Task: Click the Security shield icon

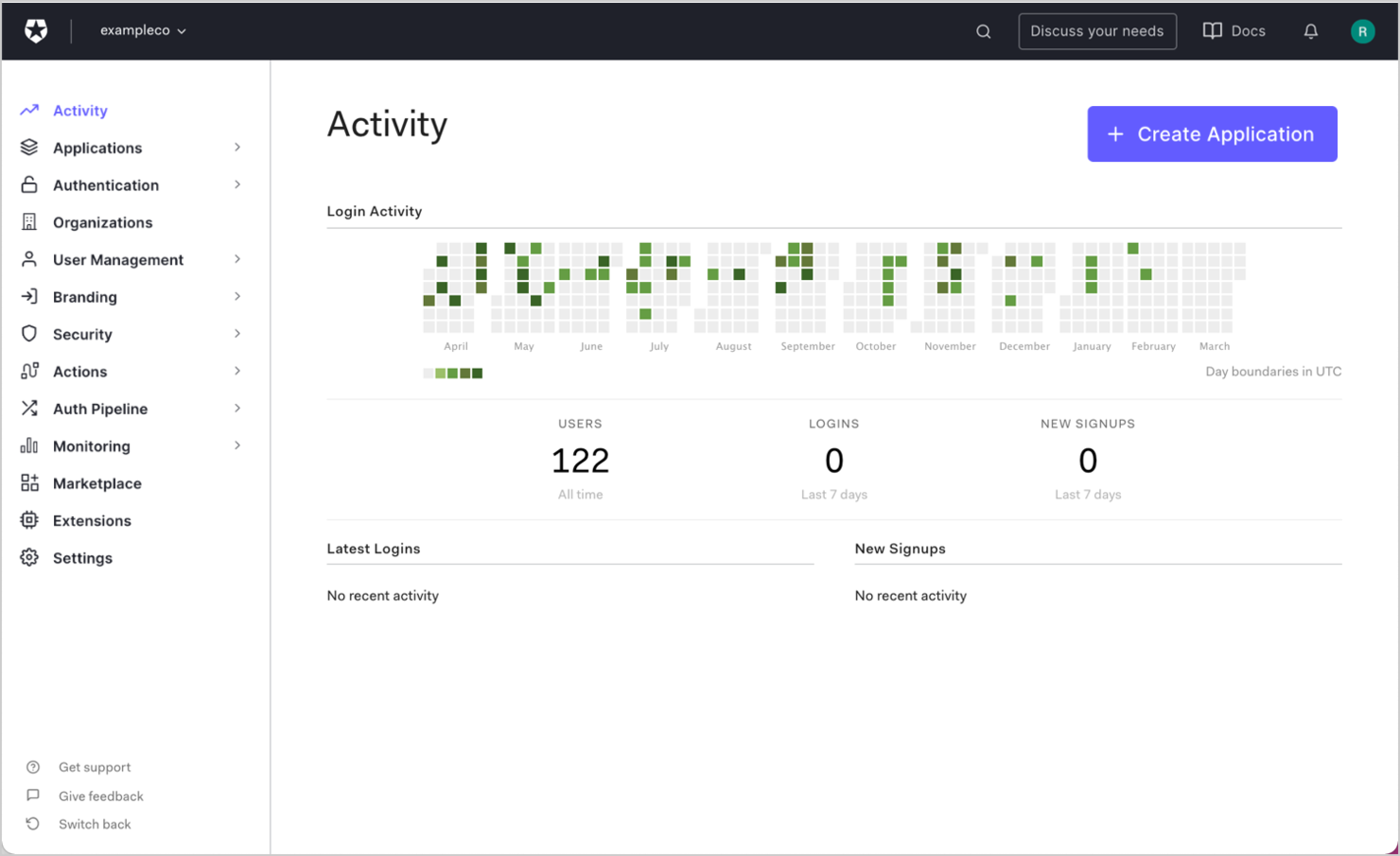Action: click(x=28, y=333)
